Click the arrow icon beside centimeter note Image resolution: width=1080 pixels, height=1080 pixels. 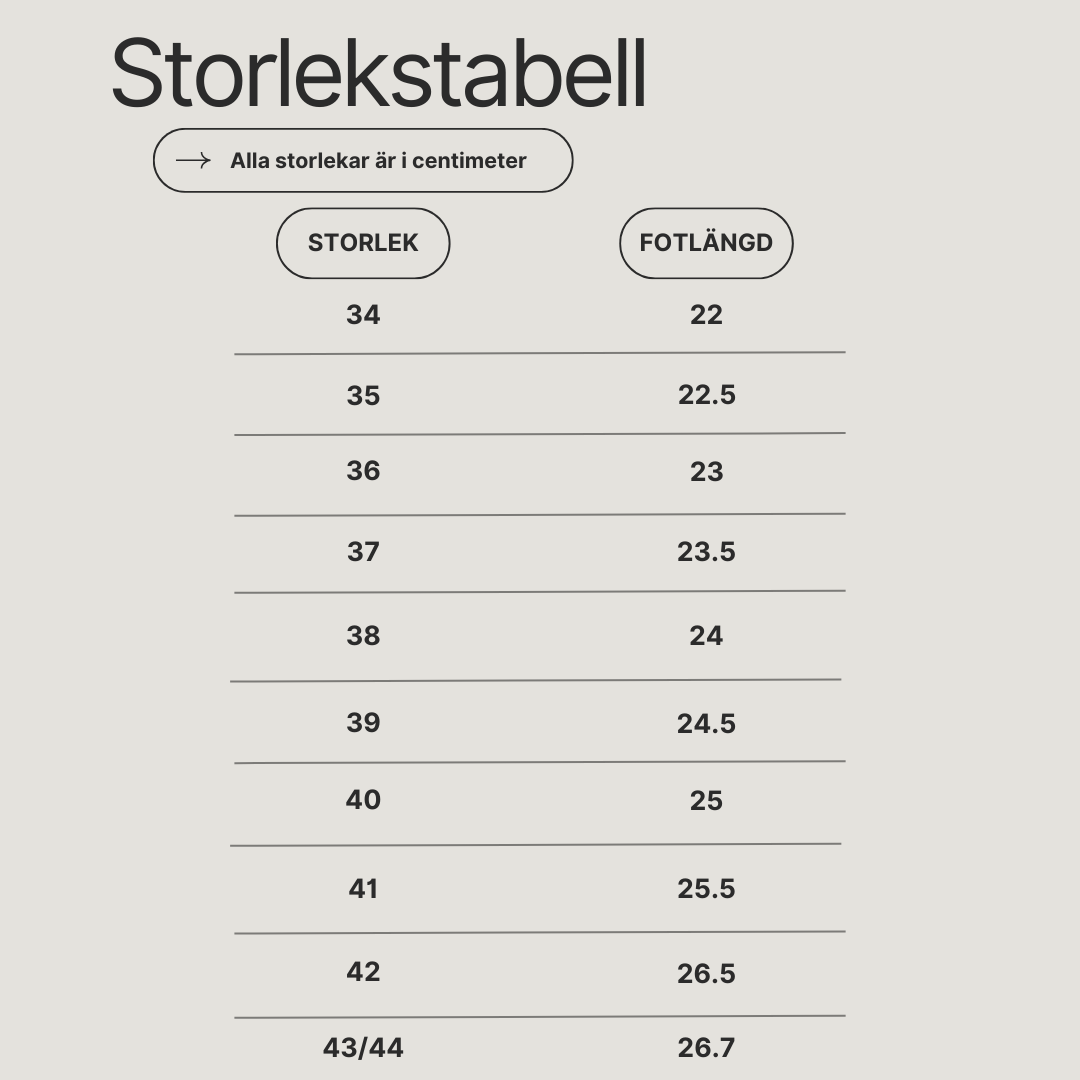[x=193, y=160]
